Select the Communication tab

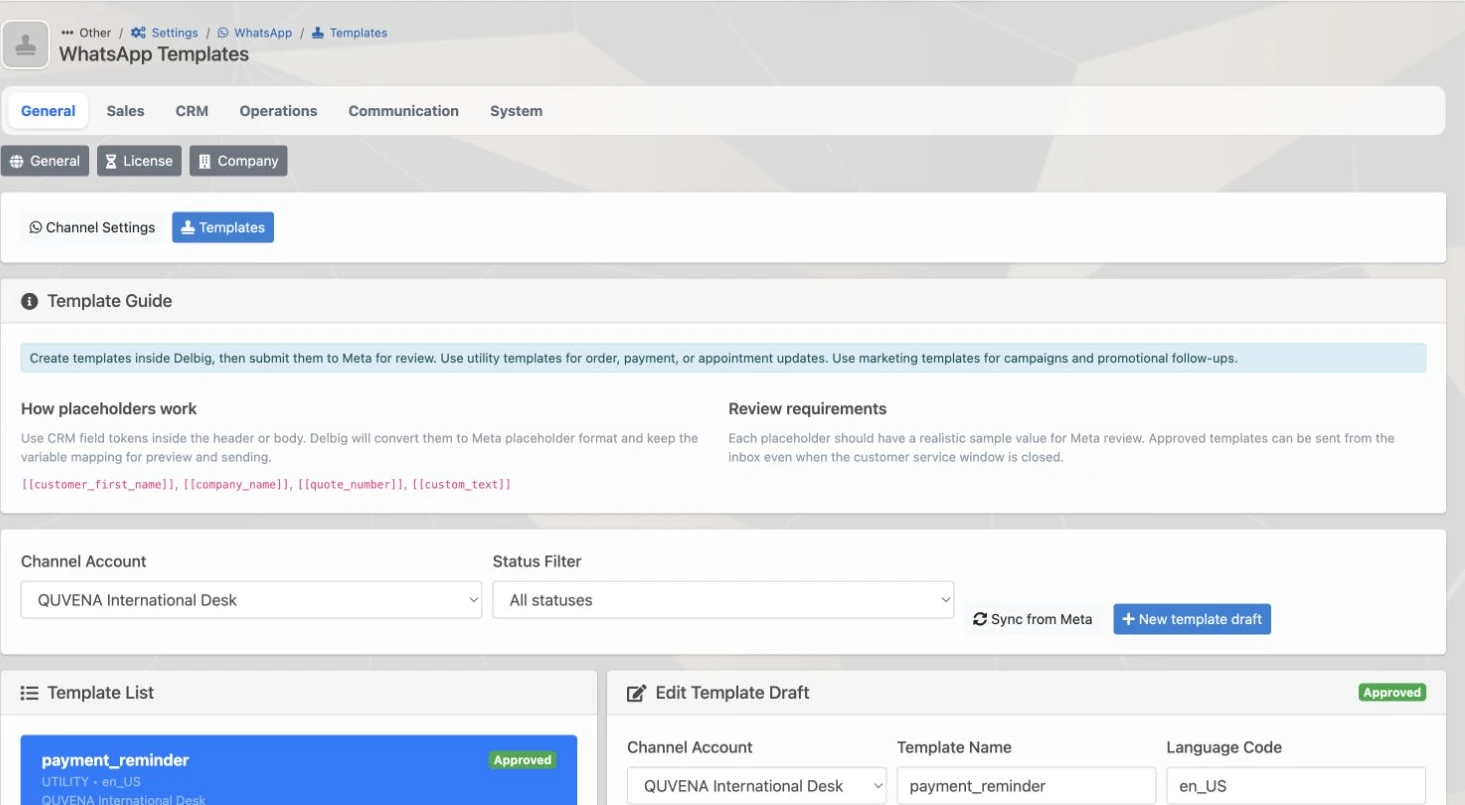pos(403,111)
